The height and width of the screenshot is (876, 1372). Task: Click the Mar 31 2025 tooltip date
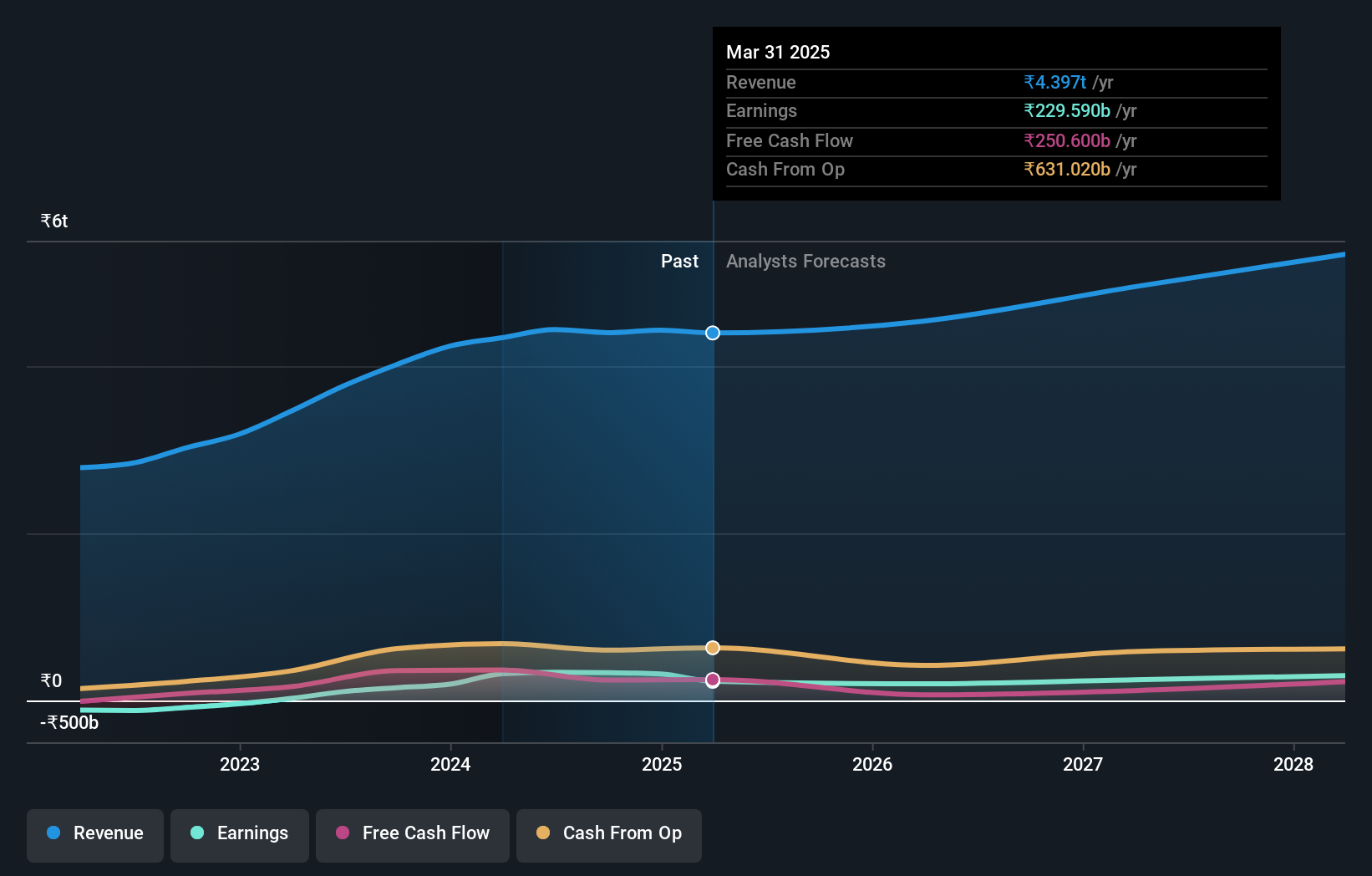(x=778, y=52)
